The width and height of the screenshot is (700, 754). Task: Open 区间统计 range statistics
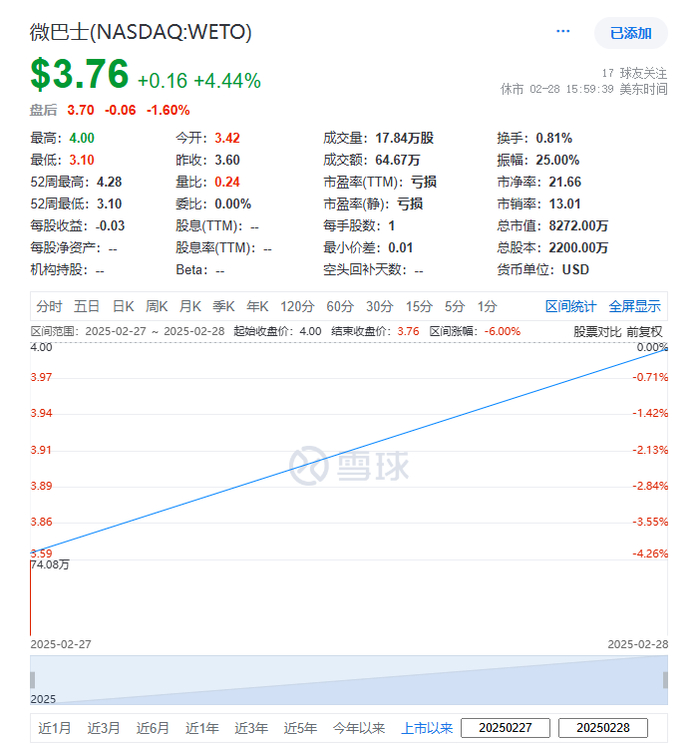click(571, 306)
